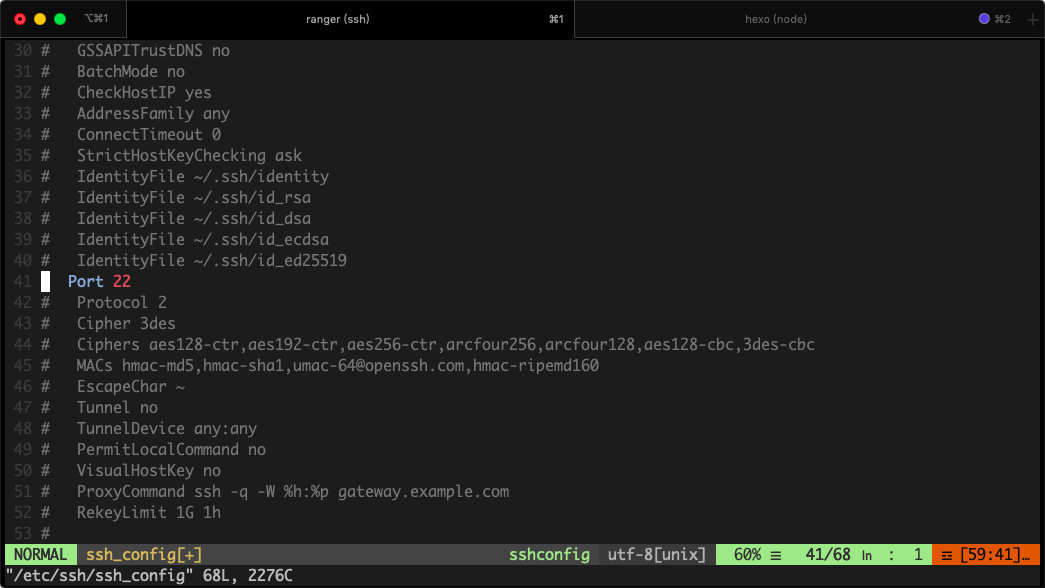Click the sshconfig filetype indicator

pyautogui.click(x=549, y=554)
